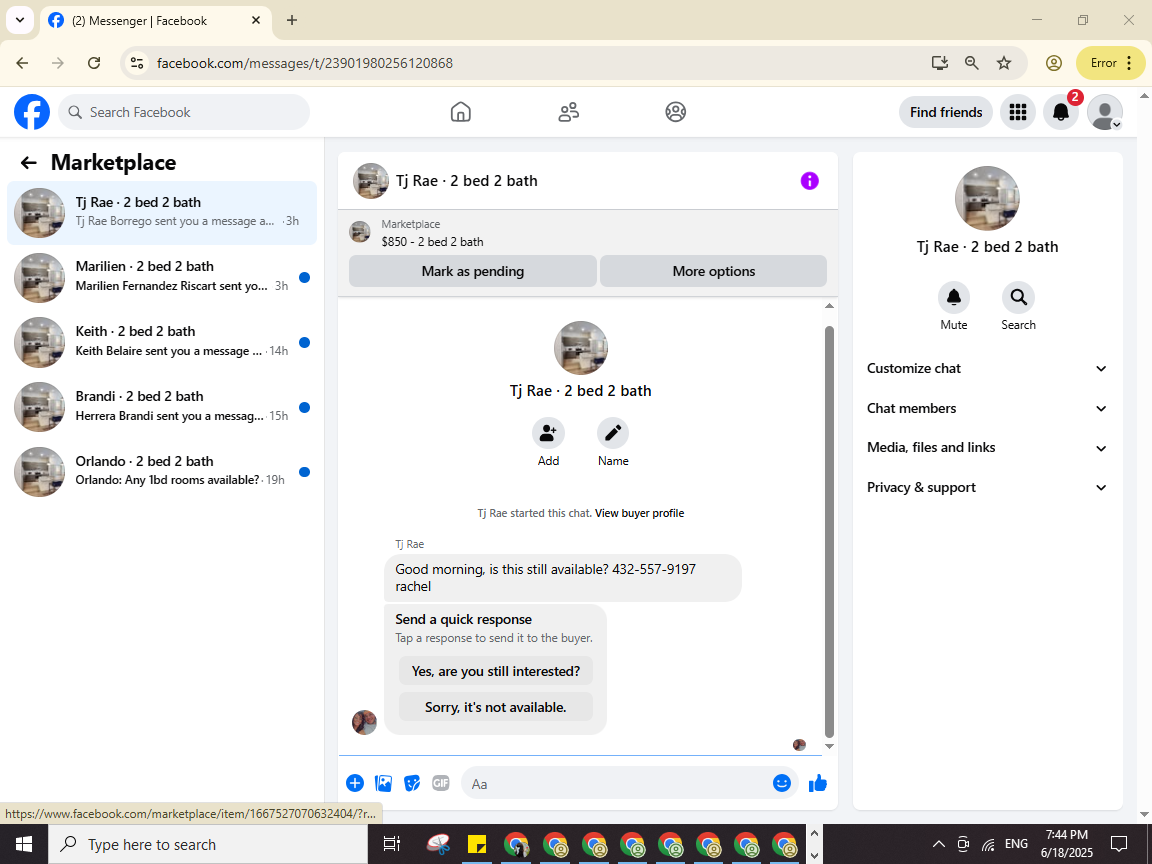Install app icon in address bar
1152x864 pixels.
[940, 63]
